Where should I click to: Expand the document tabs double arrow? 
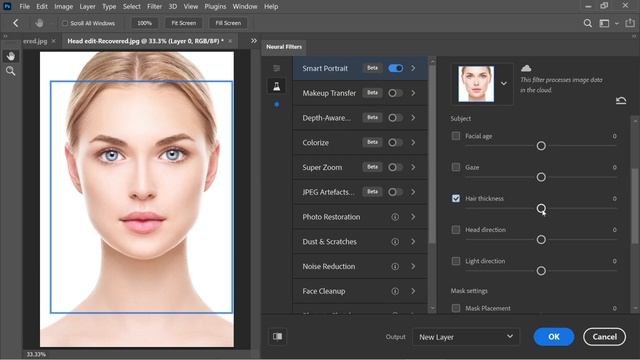click(254, 41)
